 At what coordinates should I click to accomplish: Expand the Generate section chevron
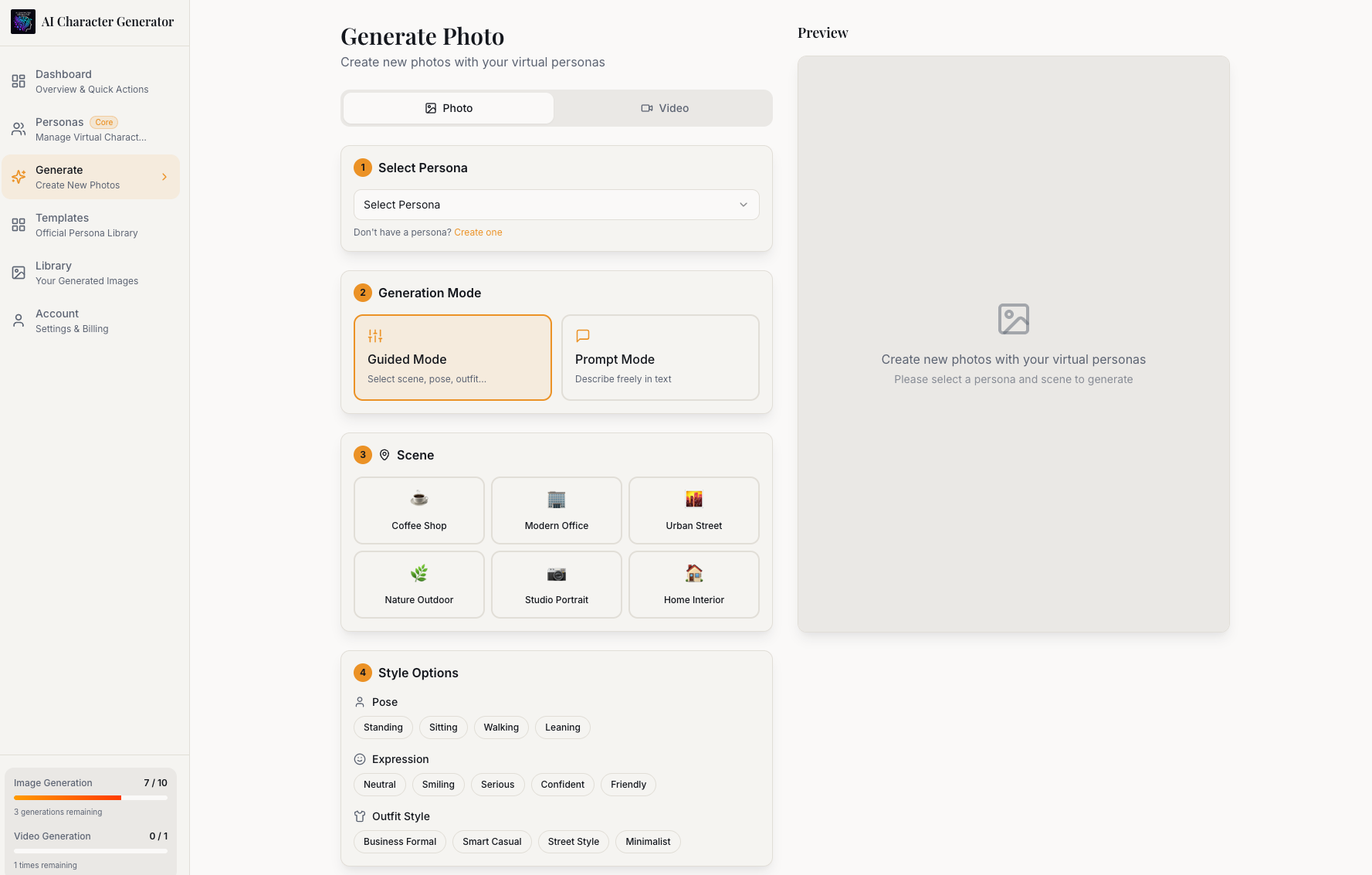pos(164,177)
